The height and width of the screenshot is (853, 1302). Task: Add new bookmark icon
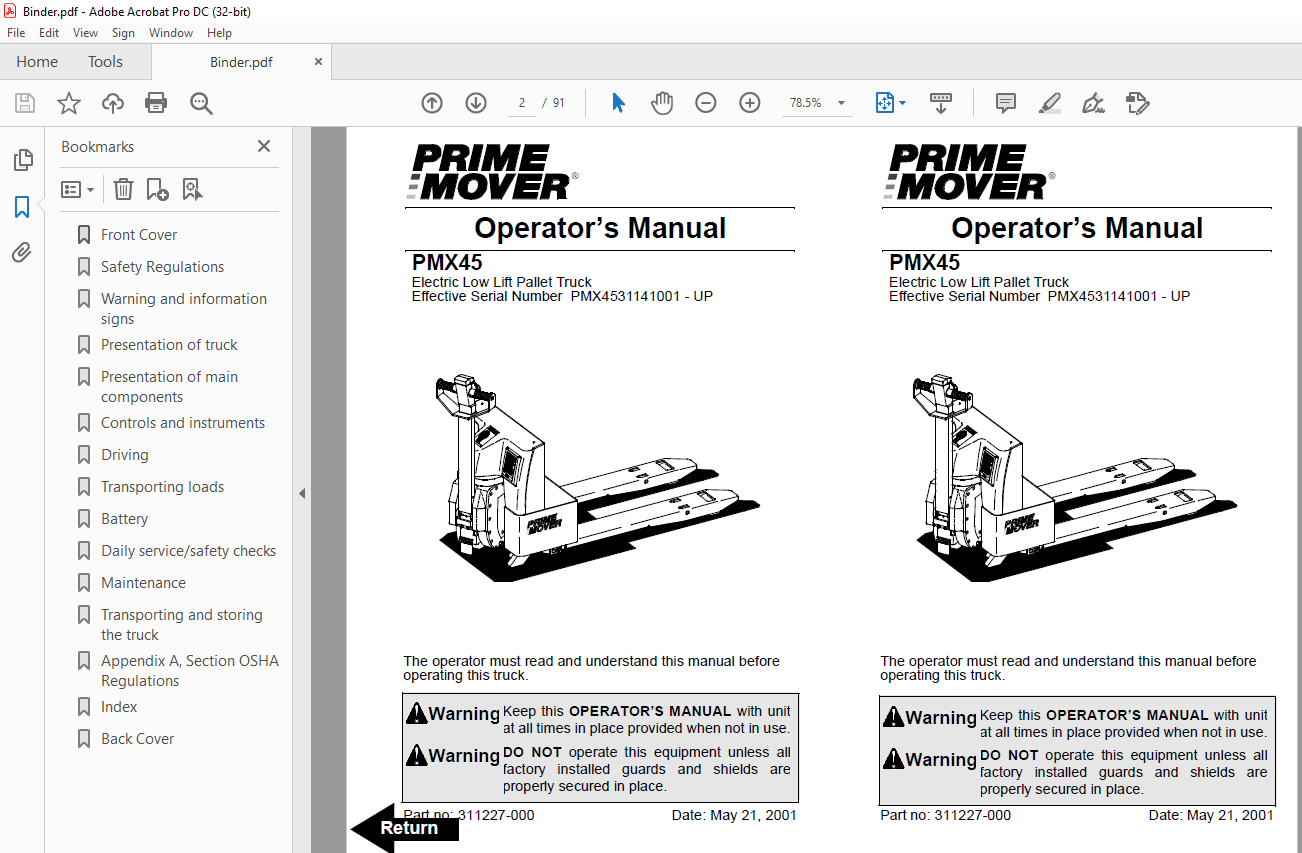coord(157,189)
